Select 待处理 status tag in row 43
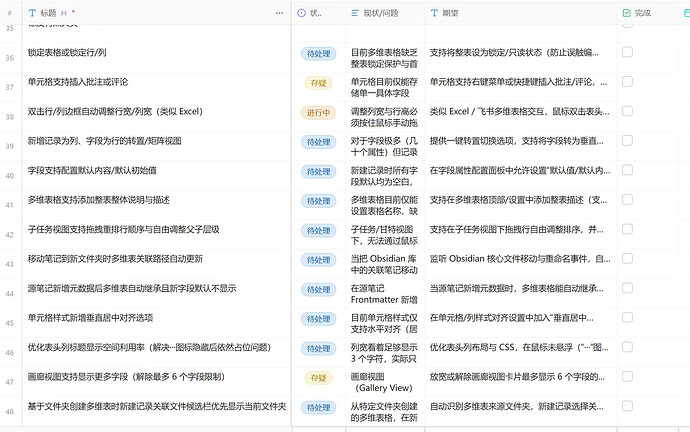 tap(319, 260)
